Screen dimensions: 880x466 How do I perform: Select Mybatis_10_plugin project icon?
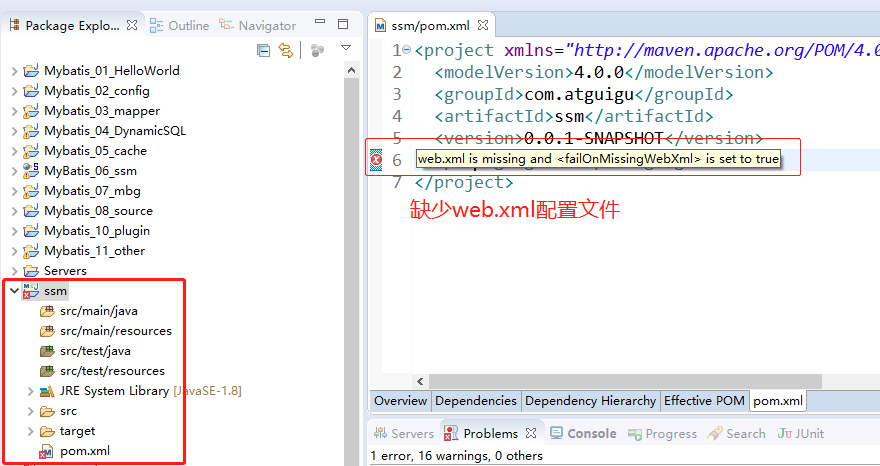point(31,231)
